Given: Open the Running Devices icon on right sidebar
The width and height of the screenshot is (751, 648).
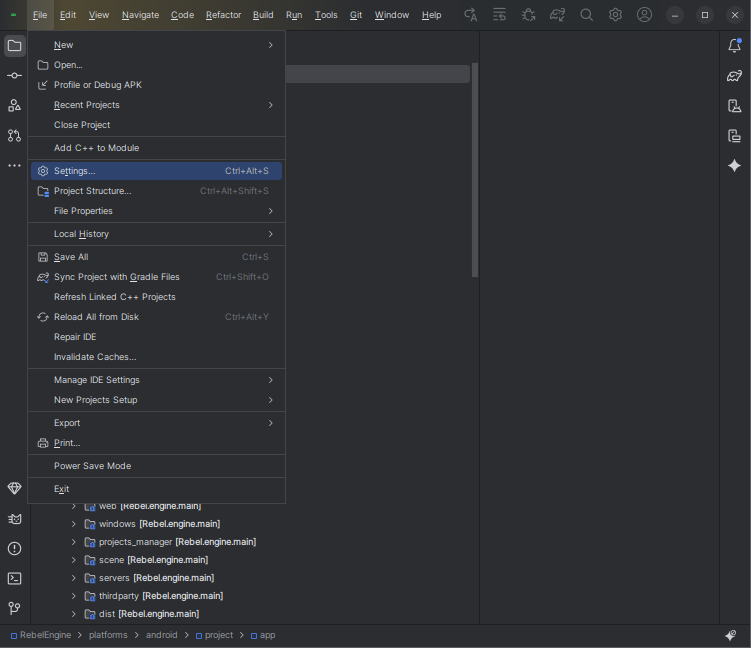Looking at the screenshot, I should [x=735, y=136].
